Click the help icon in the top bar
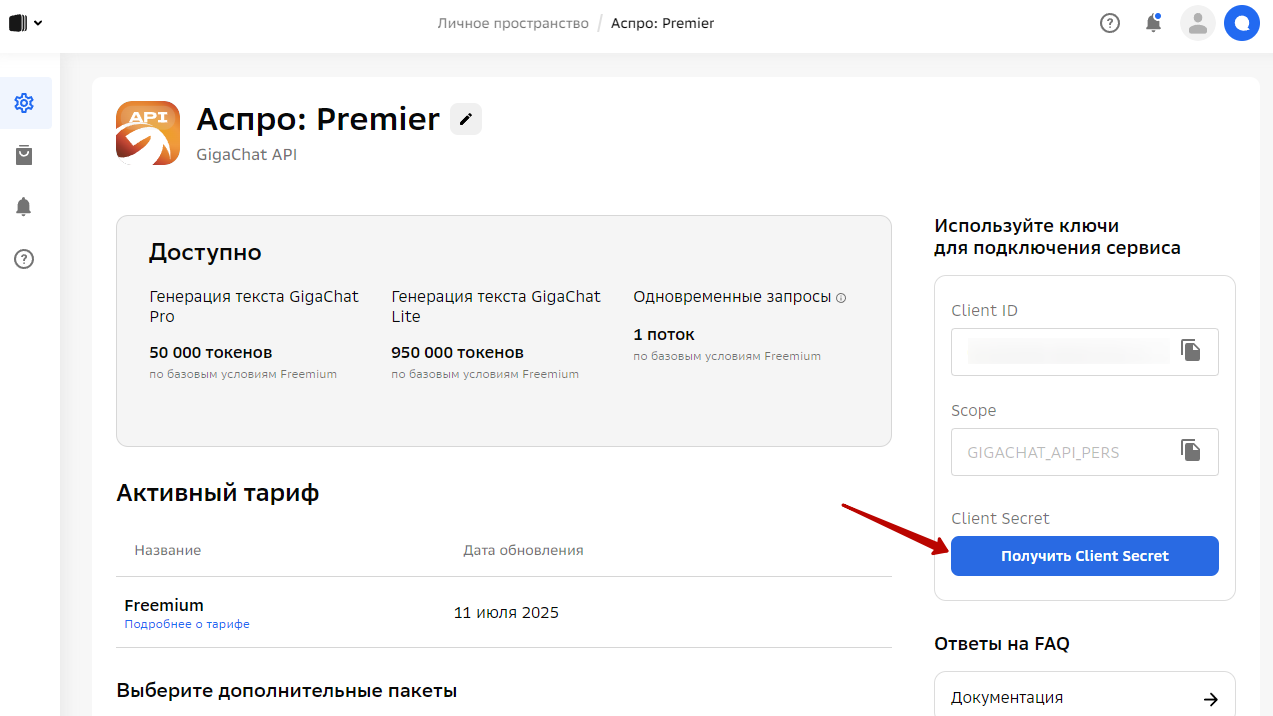 (x=1110, y=23)
